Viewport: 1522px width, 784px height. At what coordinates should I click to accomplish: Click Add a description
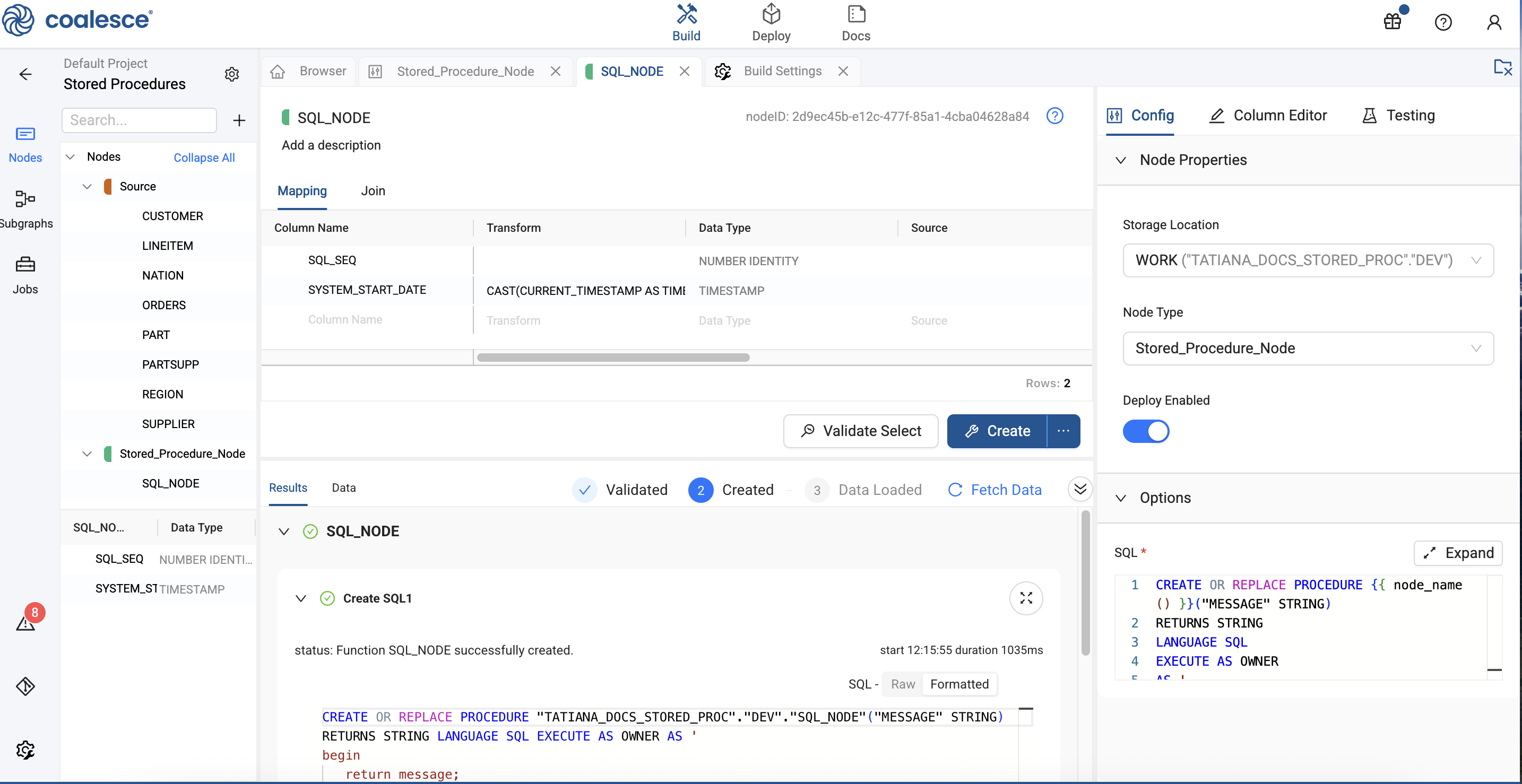coord(331,145)
